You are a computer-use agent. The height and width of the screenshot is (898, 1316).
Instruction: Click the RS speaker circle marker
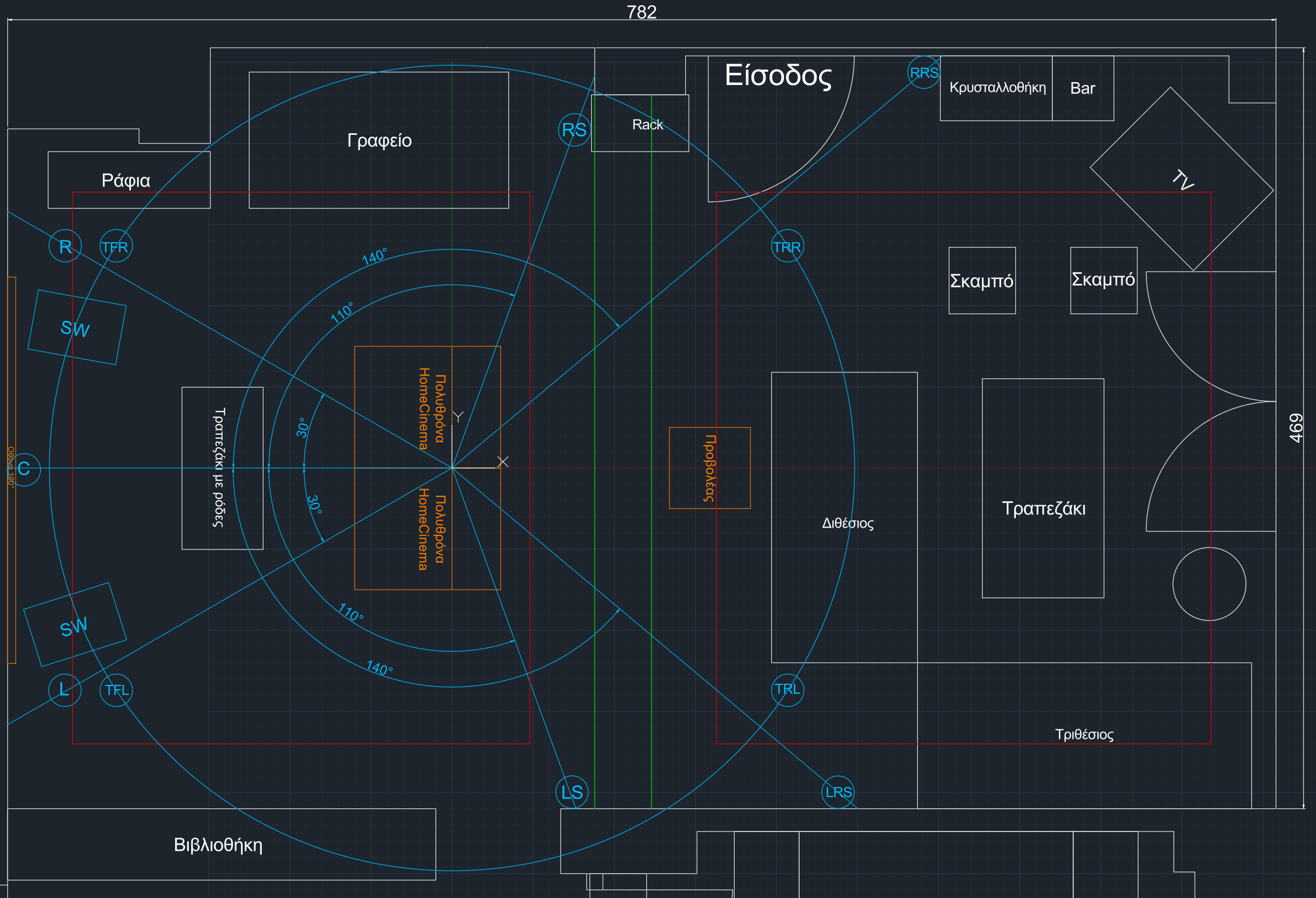(574, 130)
